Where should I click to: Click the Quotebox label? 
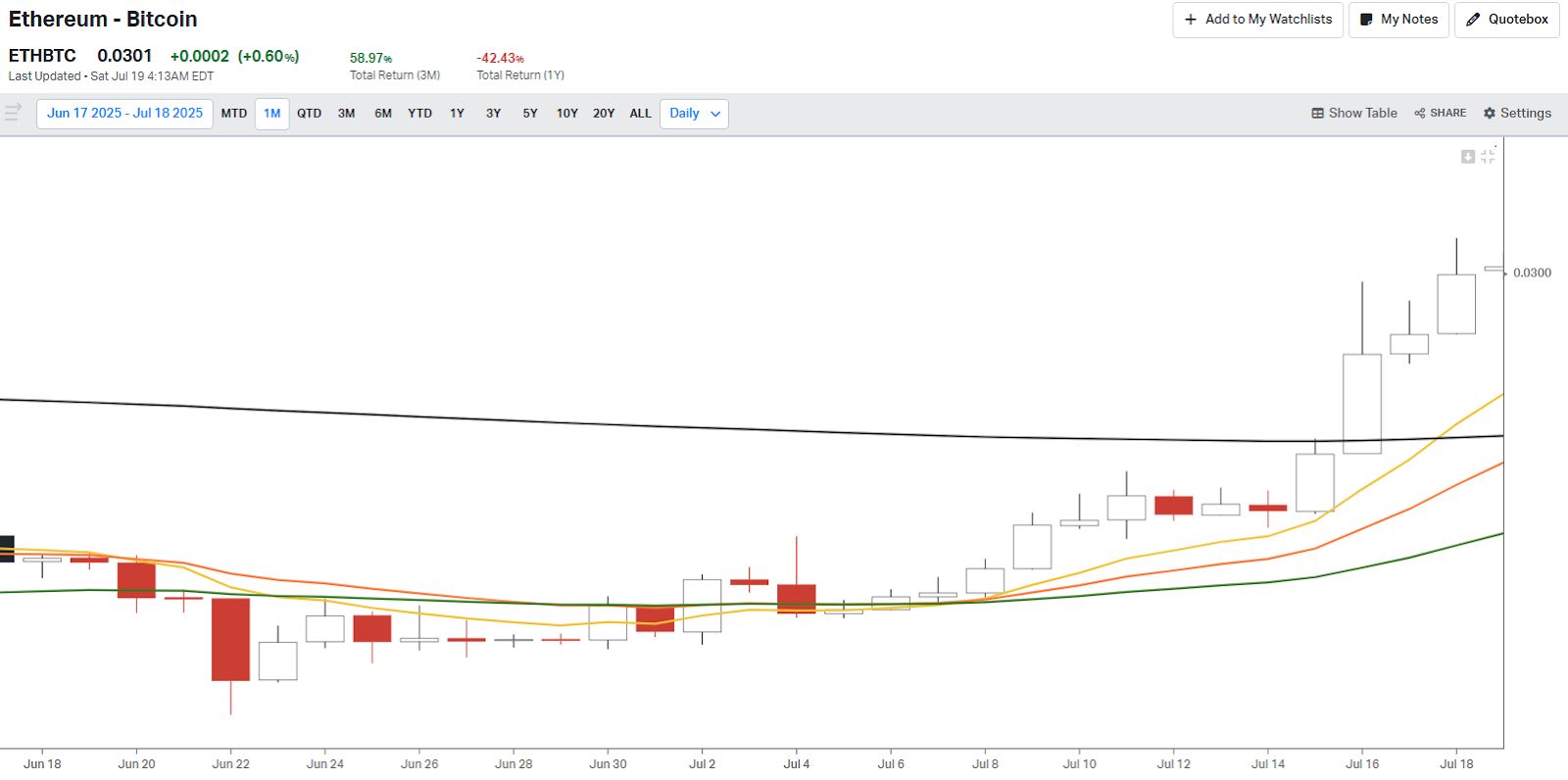coord(1518,20)
